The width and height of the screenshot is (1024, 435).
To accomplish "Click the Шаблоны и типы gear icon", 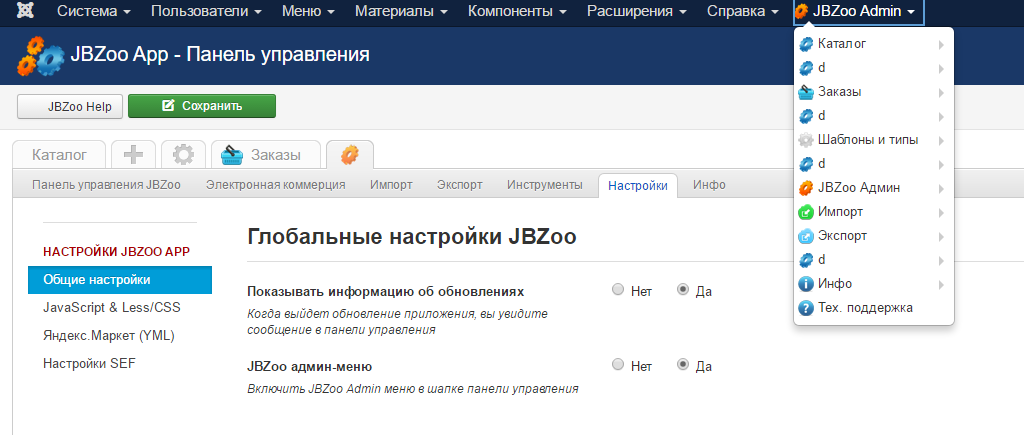I will click(x=806, y=140).
